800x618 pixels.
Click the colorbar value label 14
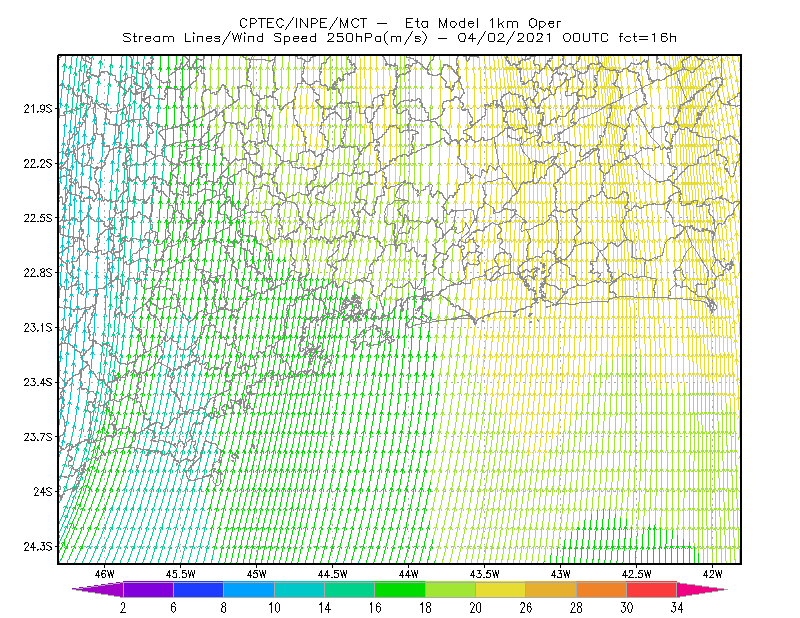[324, 608]
